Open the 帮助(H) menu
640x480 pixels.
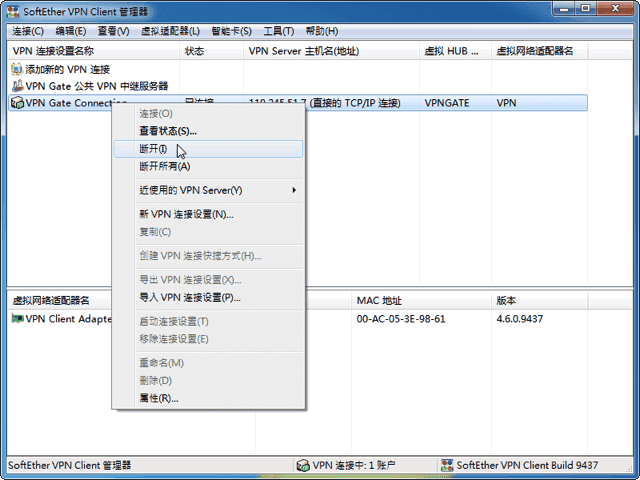322,31
